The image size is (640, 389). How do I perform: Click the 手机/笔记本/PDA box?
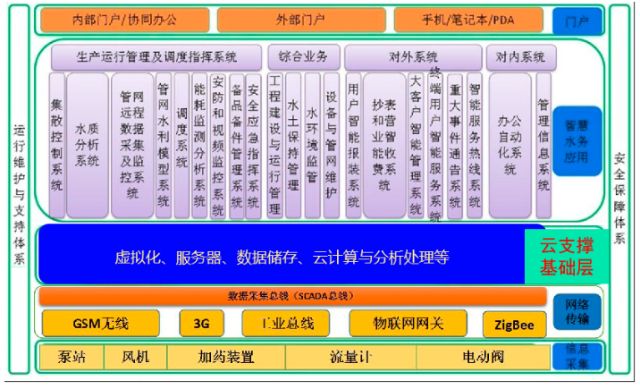click(x=469, y=20)
